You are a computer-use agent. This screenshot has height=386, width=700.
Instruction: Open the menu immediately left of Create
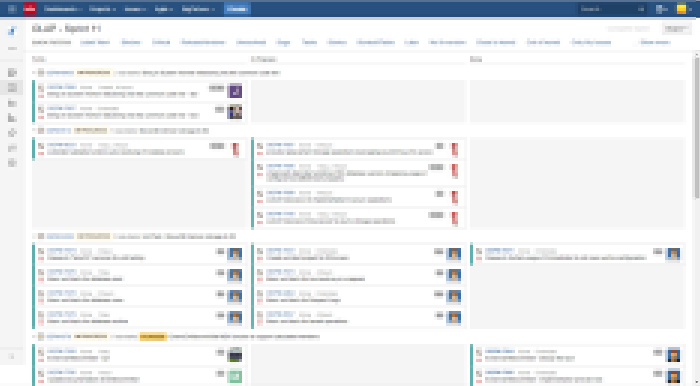click(x=198, y=9)
